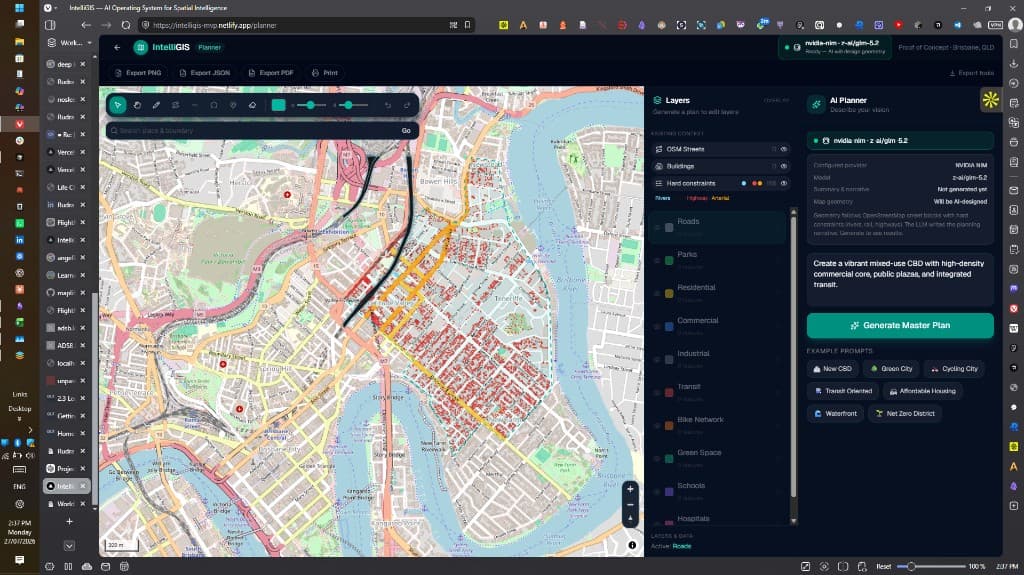This screenshot has height=575, width=1024.
Task: Toggle the Transit layer visibility
Action: [657, 392]
